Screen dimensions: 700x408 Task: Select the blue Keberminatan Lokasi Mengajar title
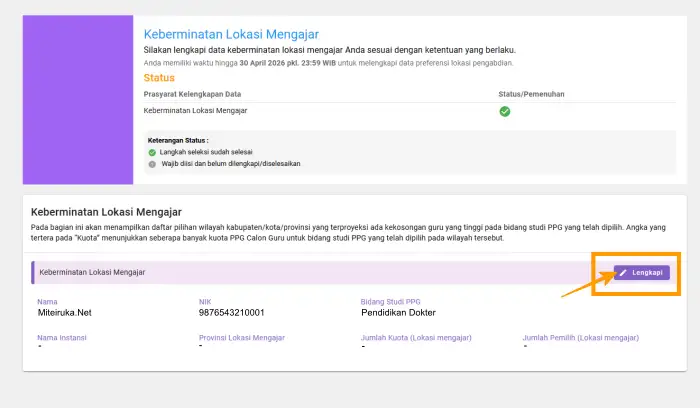pos(231,34)
